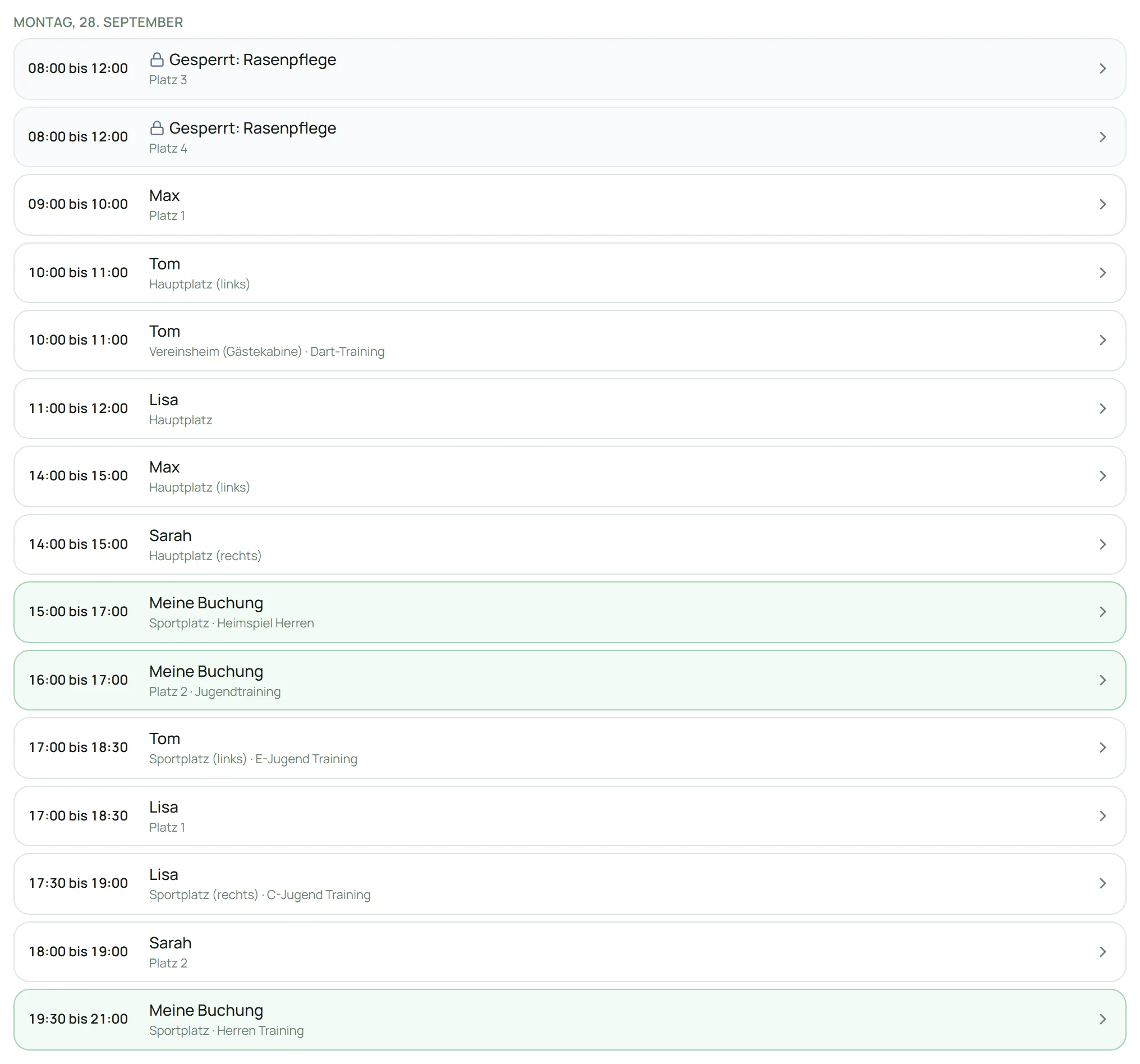
Task: Click chevron on Max's 14:00 Hauptplatz (links) row
Action: click(x=1102, y=476)
